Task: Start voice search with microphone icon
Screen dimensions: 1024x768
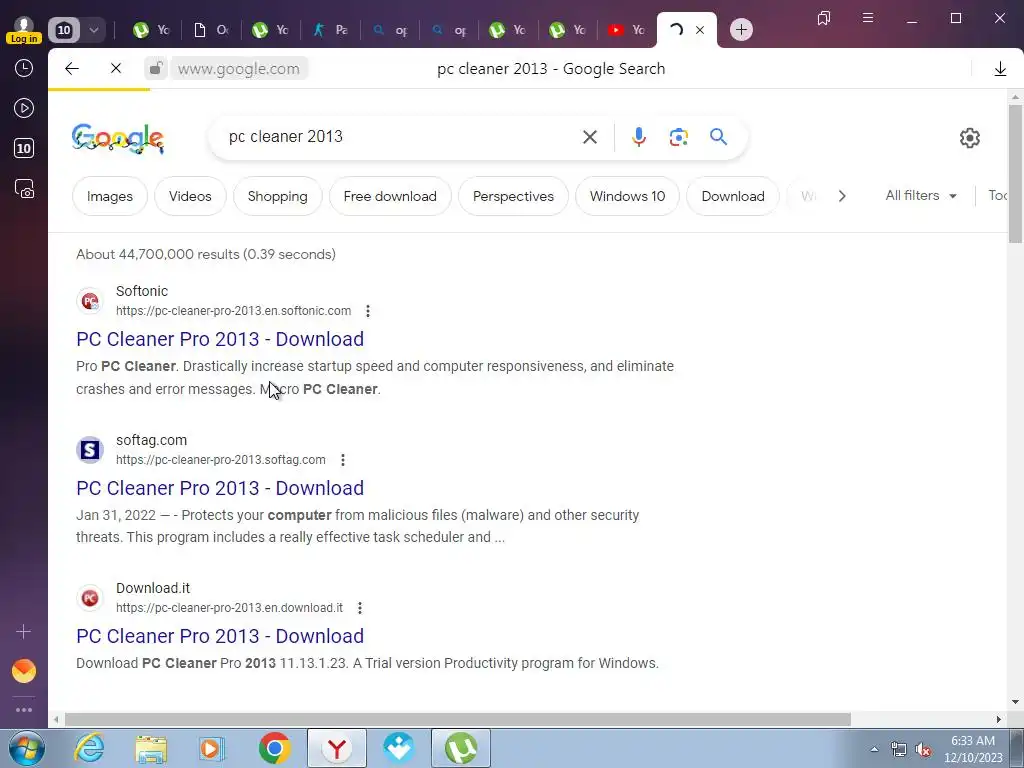Action: pos(639,137)
